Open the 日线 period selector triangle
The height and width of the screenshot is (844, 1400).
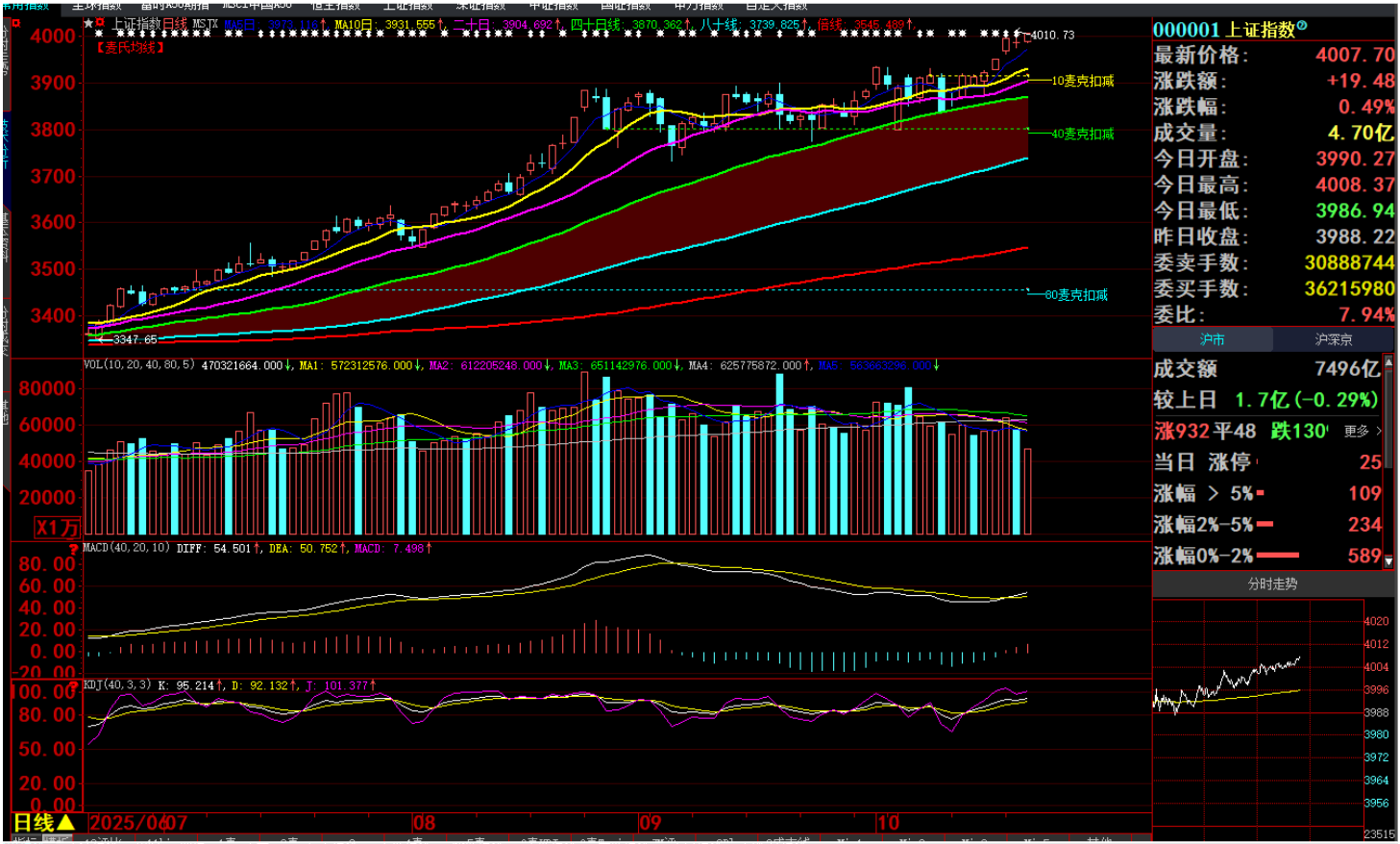click(65, 823)
